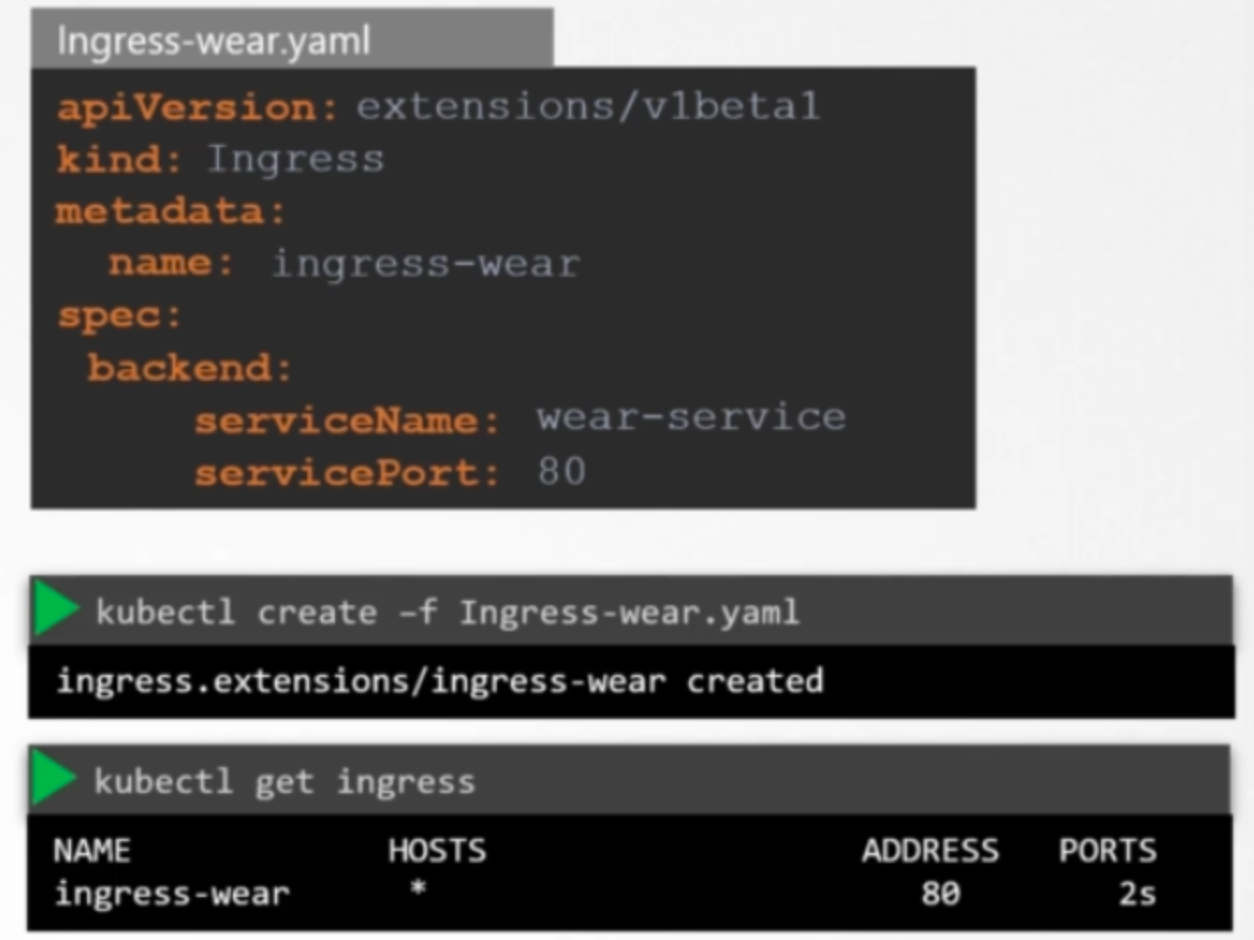Click the 'kind:' key
The height and width of the screenshot is (940, 1254).
pos(120,159)
